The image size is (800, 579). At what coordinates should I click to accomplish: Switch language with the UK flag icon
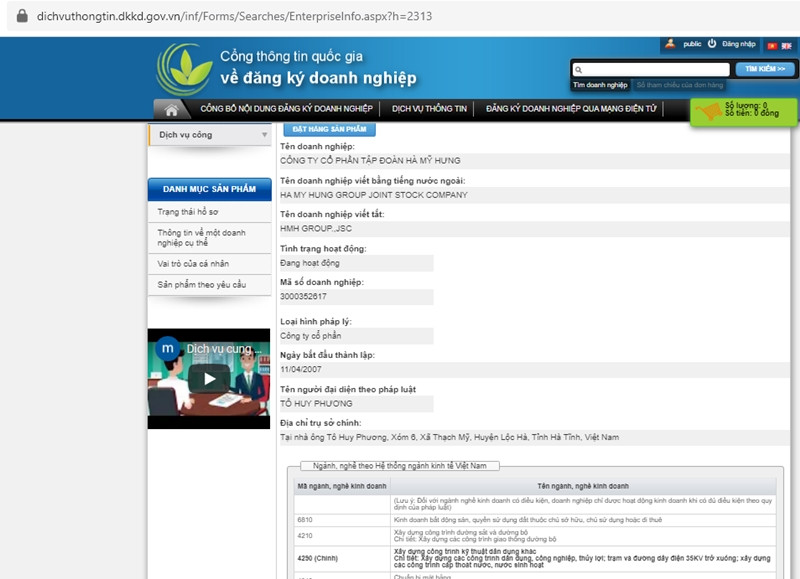pos(786,45)
